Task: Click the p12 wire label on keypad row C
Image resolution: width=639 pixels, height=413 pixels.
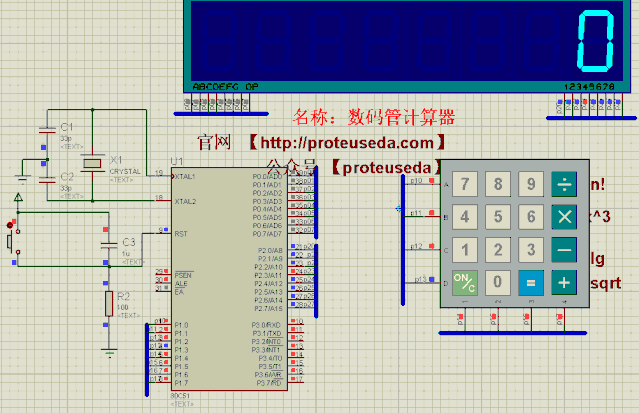Action: click(416, 246)
